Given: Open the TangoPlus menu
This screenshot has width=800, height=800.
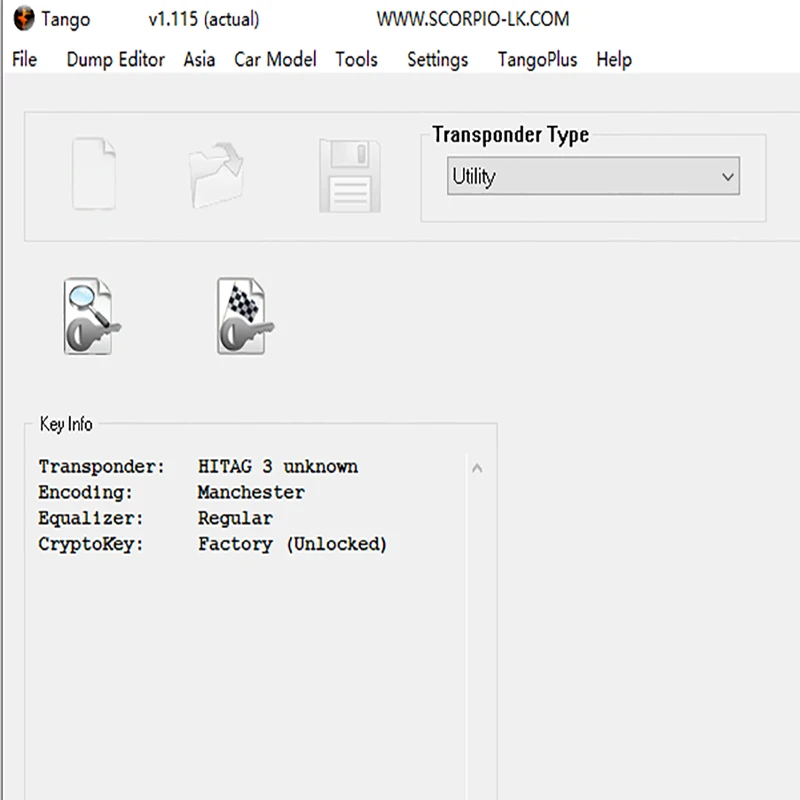Looking at the screenshot, I should click(538, 60).
